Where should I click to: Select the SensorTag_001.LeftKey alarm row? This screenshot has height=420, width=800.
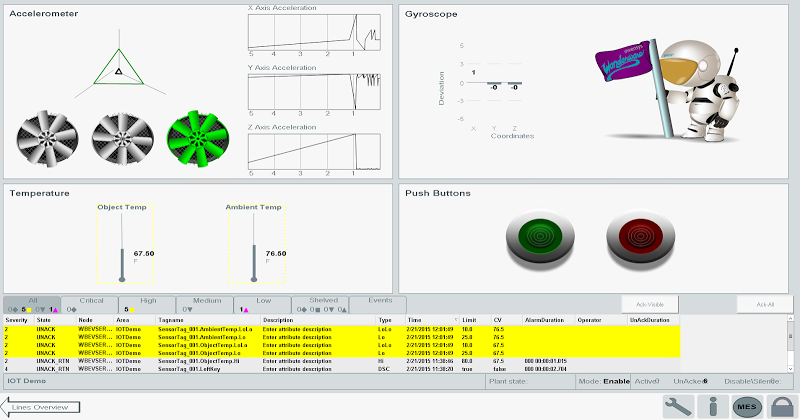tap(342, 369)
